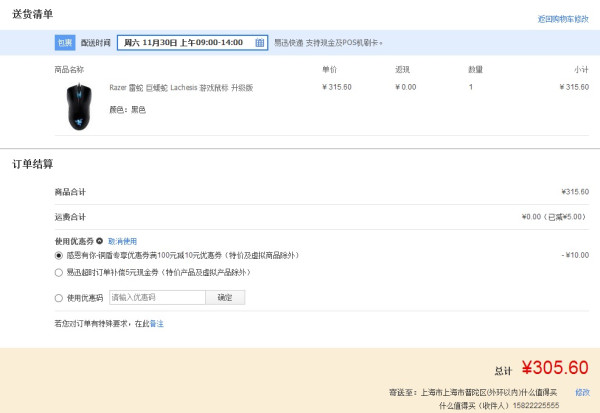Click 返回购物车修改 link
The width and height of the screenshot is (600, 413).
563,19
